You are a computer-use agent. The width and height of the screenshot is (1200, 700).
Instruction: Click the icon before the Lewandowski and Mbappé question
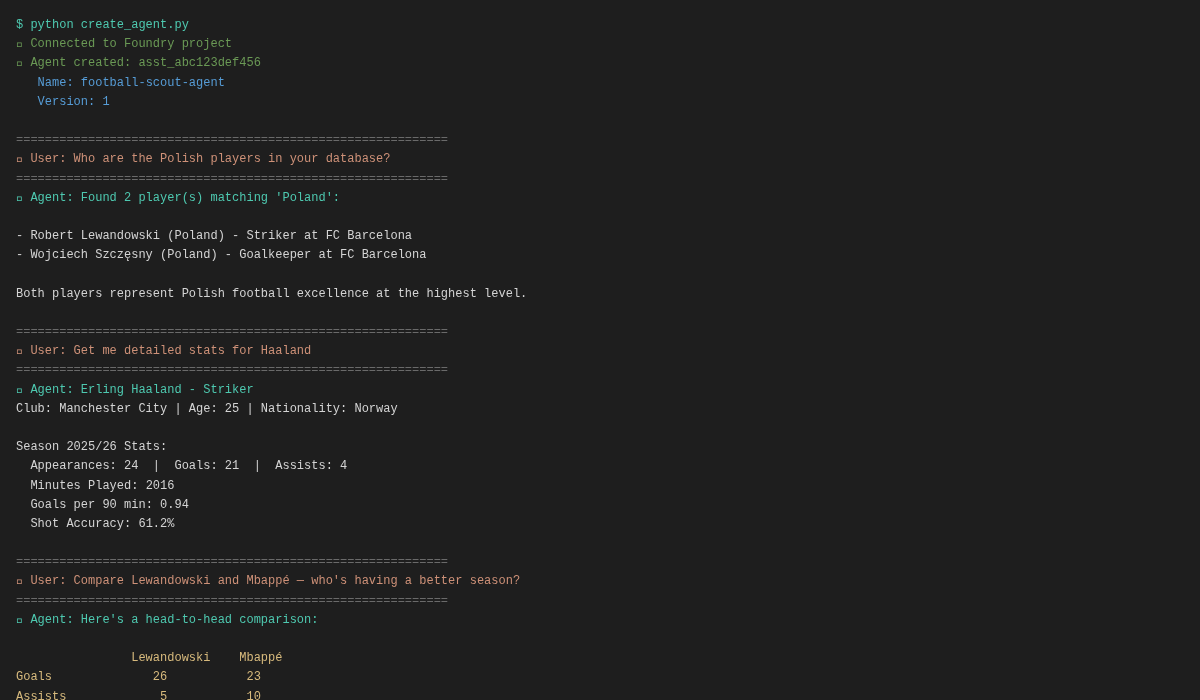pos(19,582)
